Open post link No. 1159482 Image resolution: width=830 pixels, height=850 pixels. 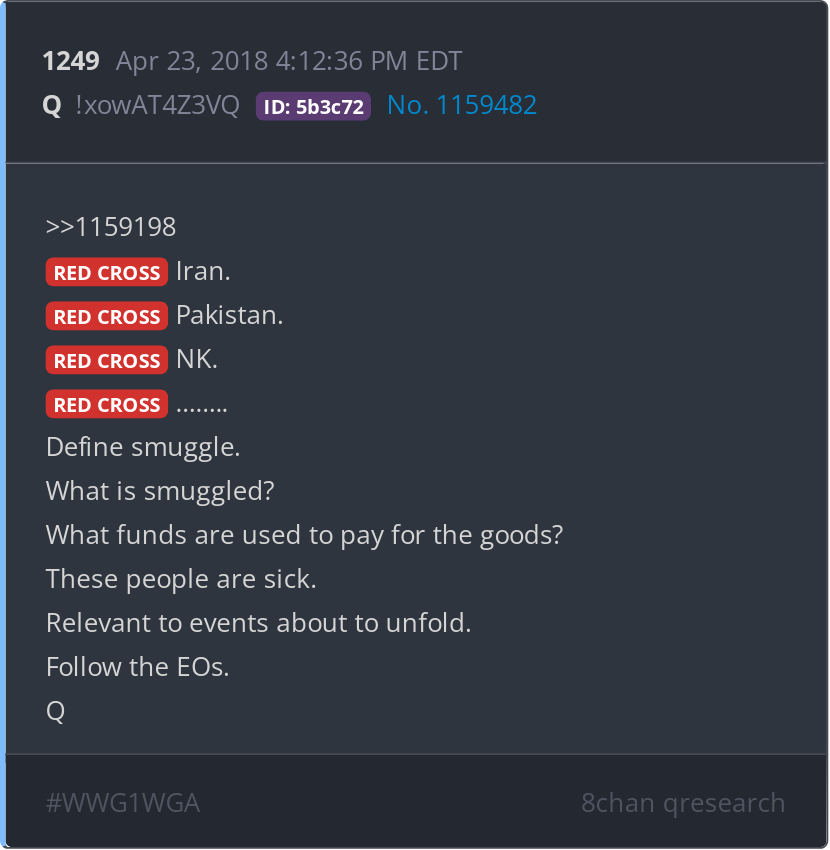point(462,105)
